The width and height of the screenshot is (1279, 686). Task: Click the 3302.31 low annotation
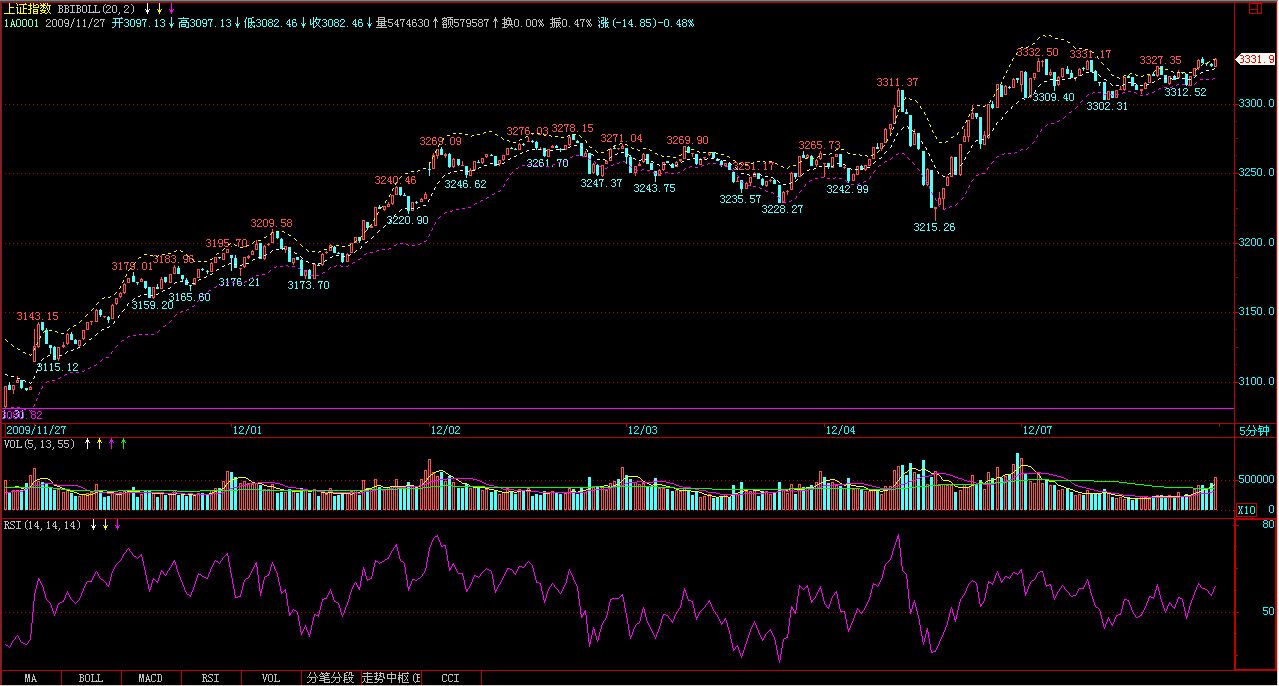click(x=1107, y=106)
